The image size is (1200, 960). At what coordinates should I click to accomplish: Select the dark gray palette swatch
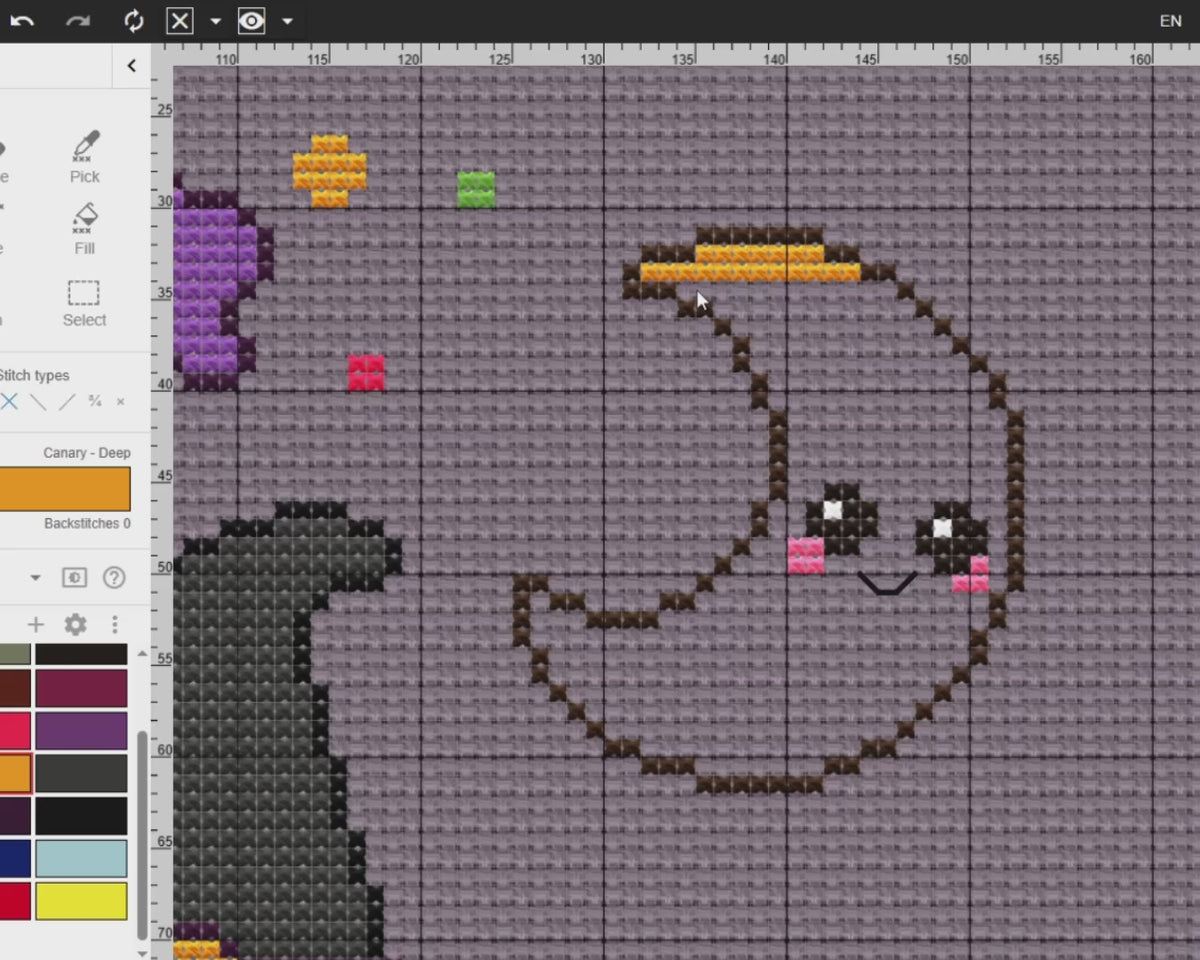tap(82, 773)
